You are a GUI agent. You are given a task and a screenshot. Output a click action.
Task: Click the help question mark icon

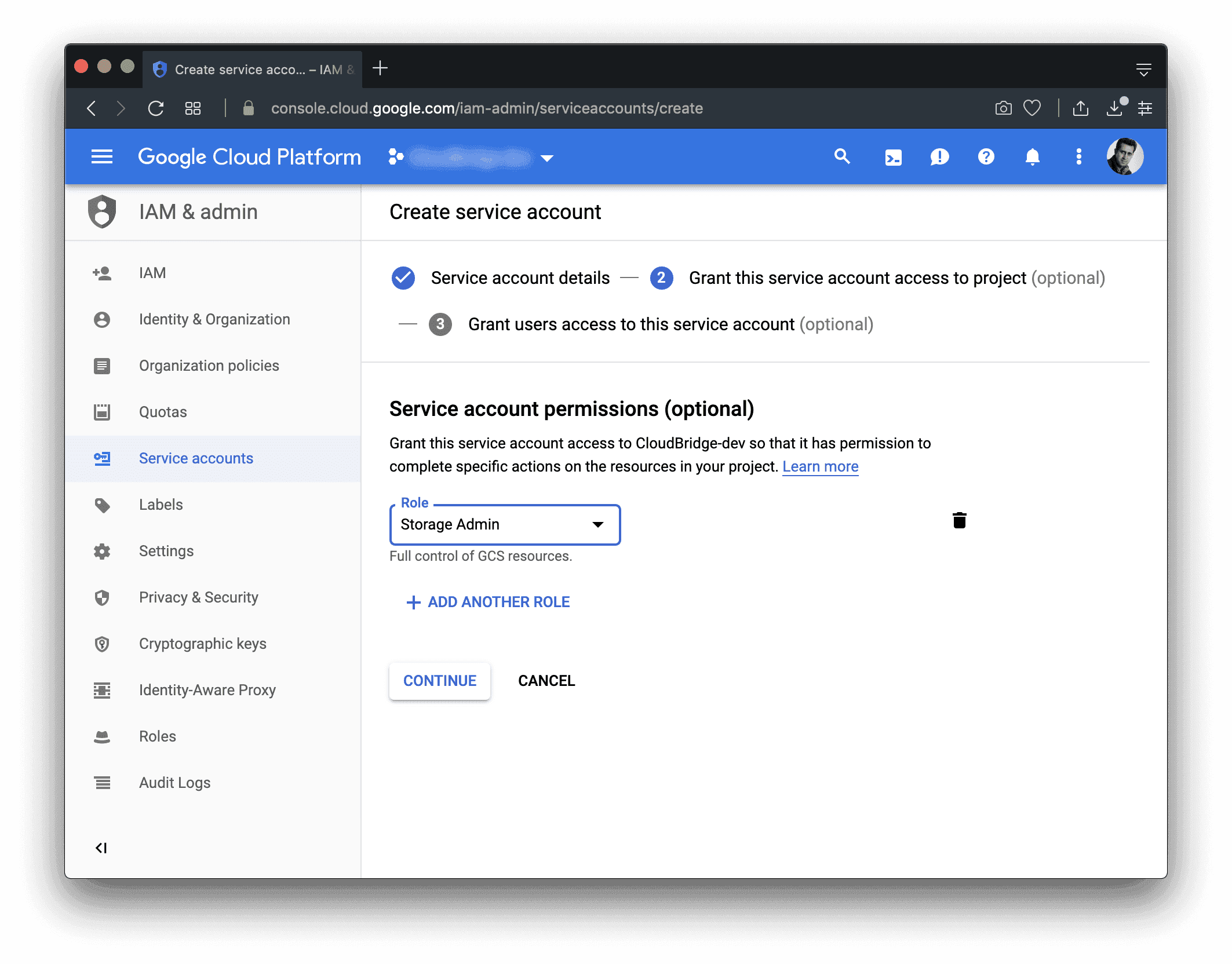986,157
